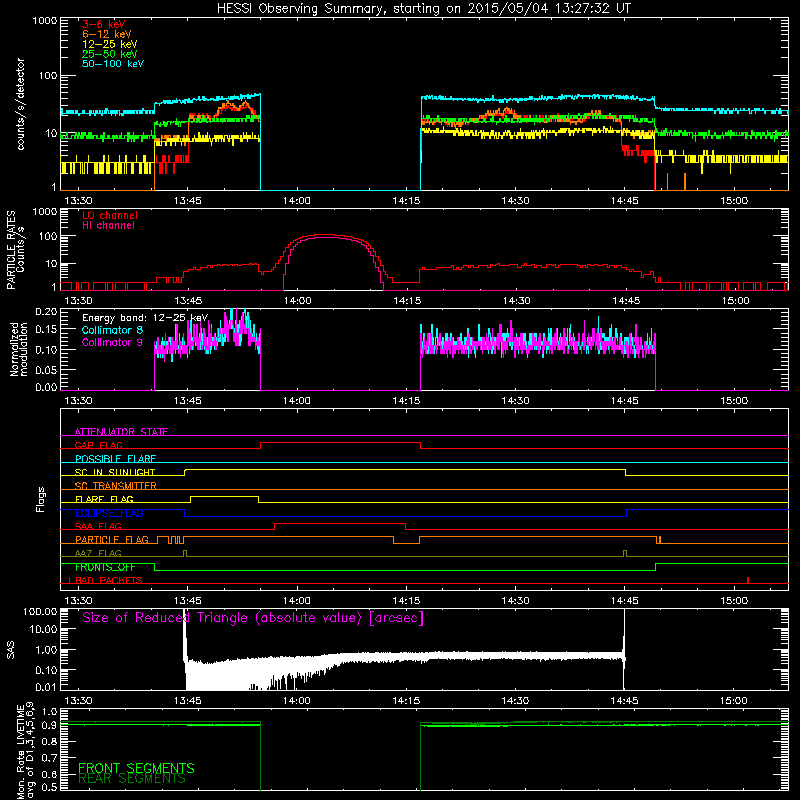Click the 0.20 tick on the modulation axis

pos(46,312)
